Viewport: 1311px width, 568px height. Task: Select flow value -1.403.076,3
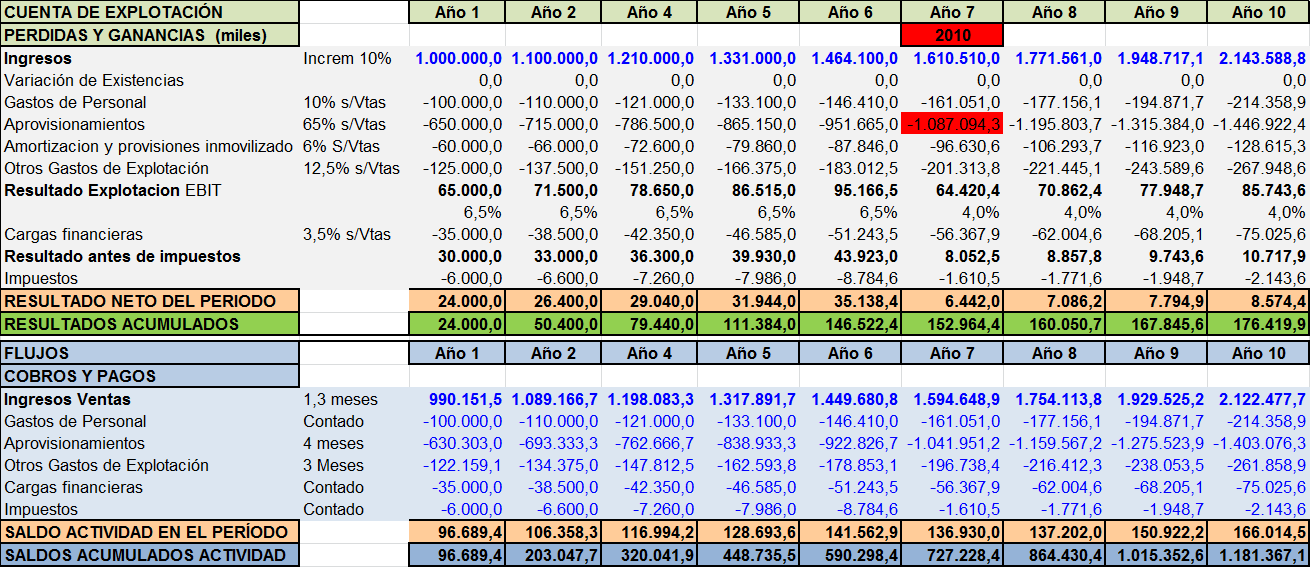pos(1257,443)
